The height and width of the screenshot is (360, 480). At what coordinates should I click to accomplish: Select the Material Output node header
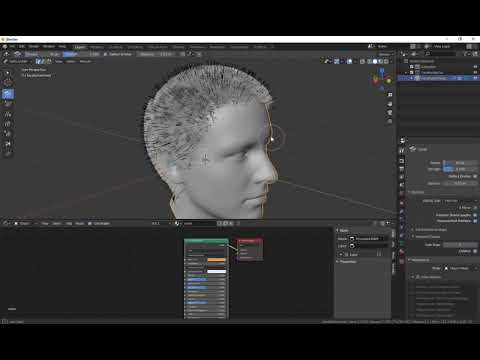(x=250, y=241)
